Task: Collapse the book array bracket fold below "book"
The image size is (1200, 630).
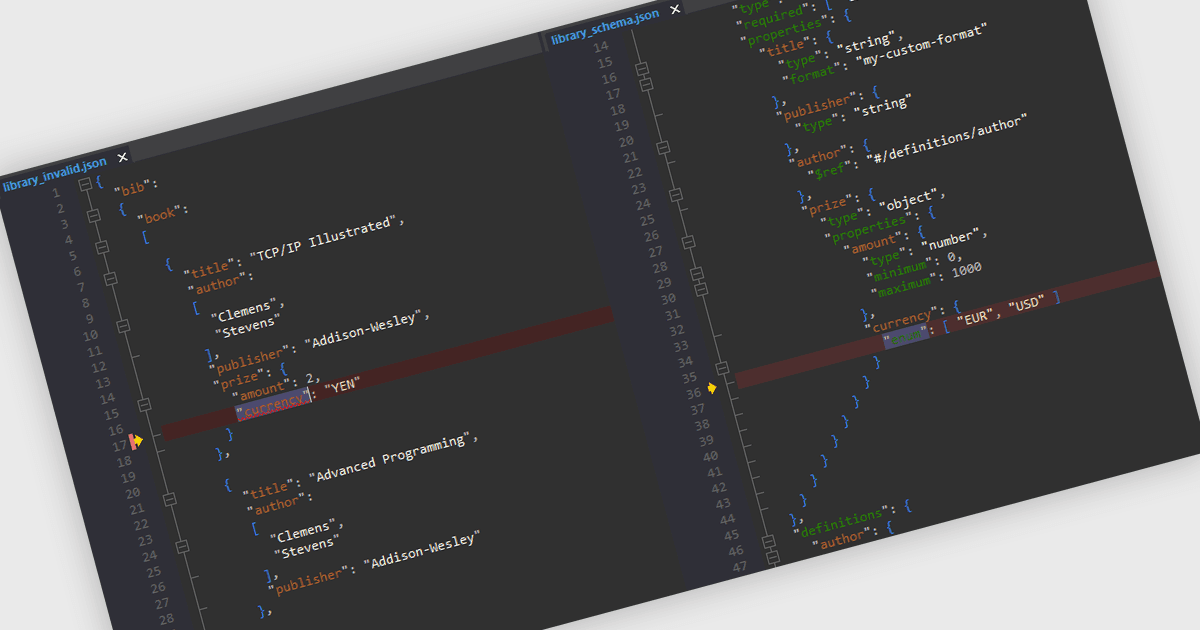Action: (x=101, y=246)
